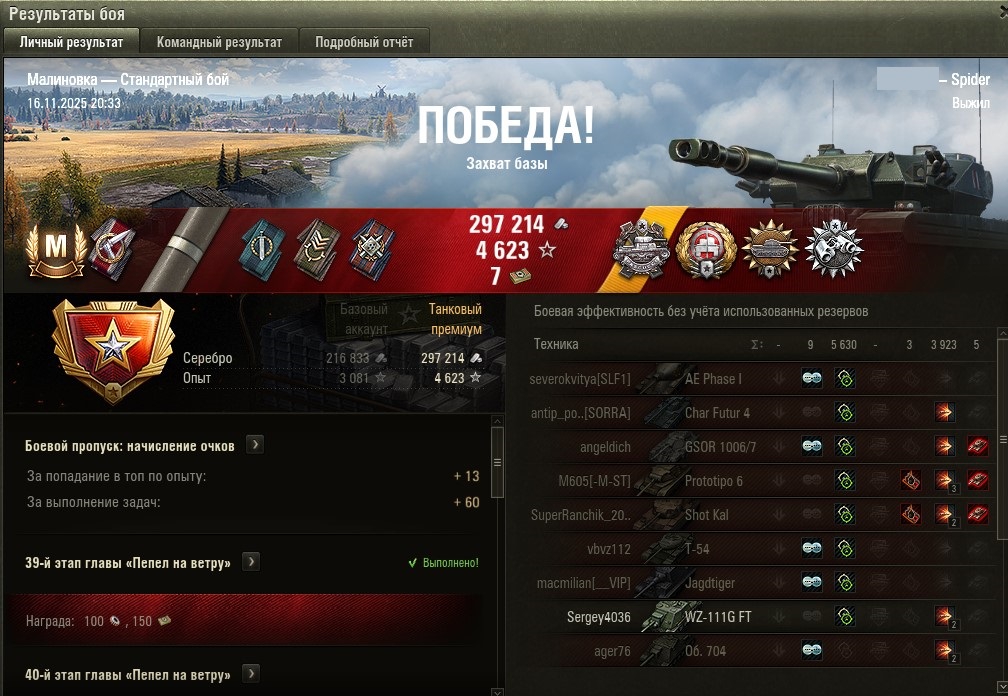Click the silver wreath tank medal icon

pyautogui.click(x=640, y=249)
